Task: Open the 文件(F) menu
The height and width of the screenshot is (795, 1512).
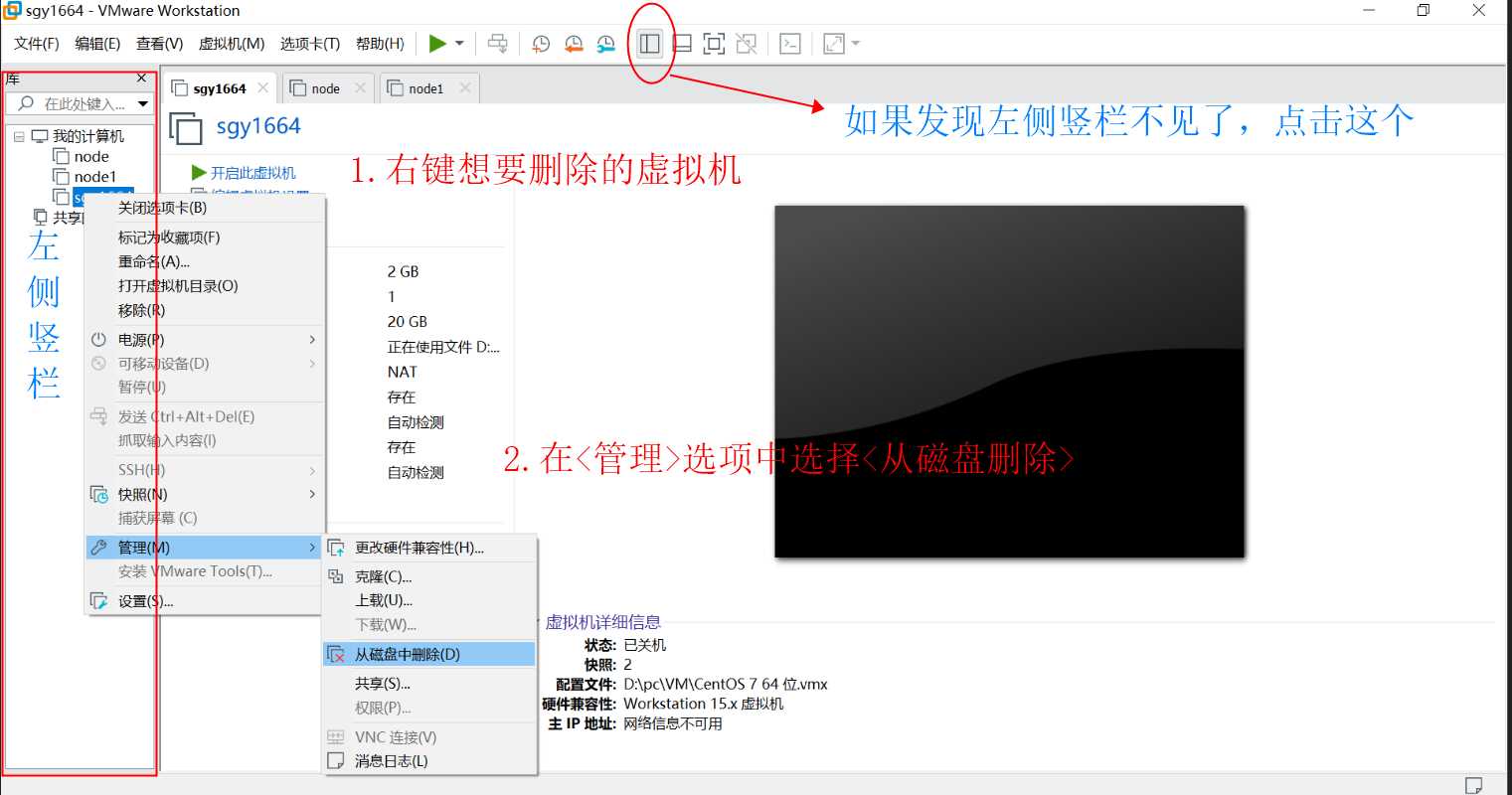Action: coord(37,44)
